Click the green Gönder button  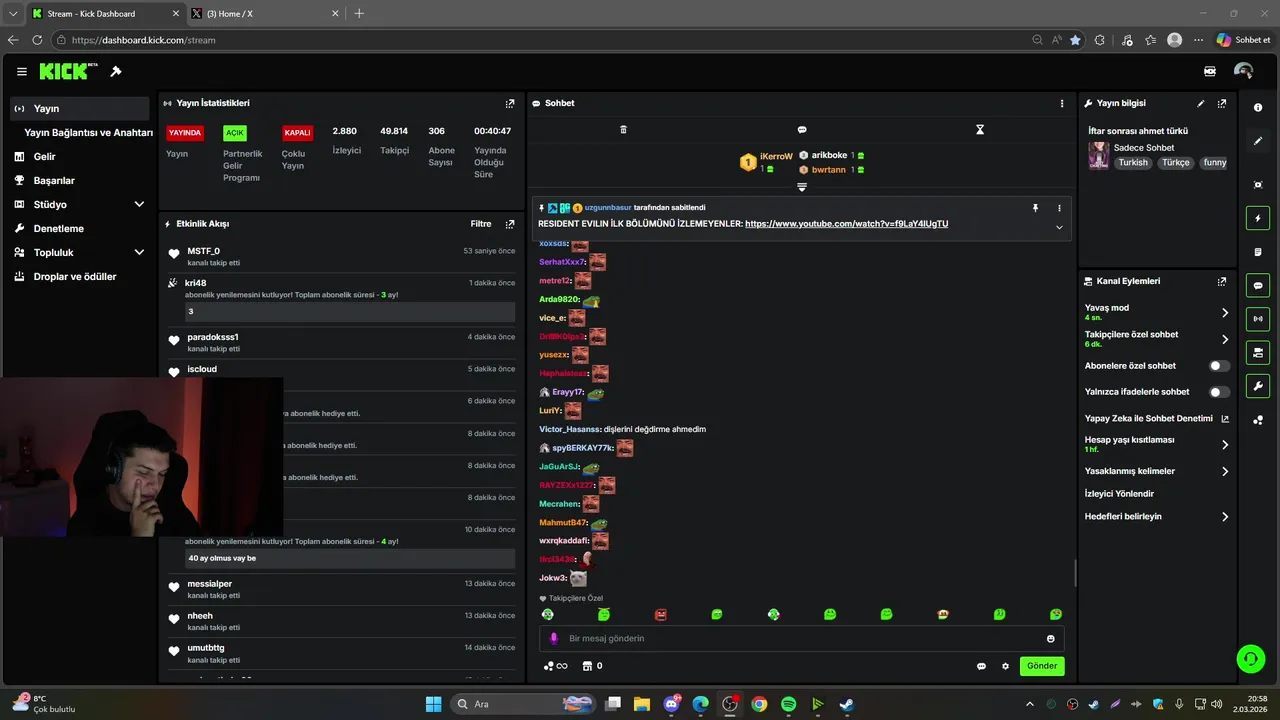click(1042, 666)
